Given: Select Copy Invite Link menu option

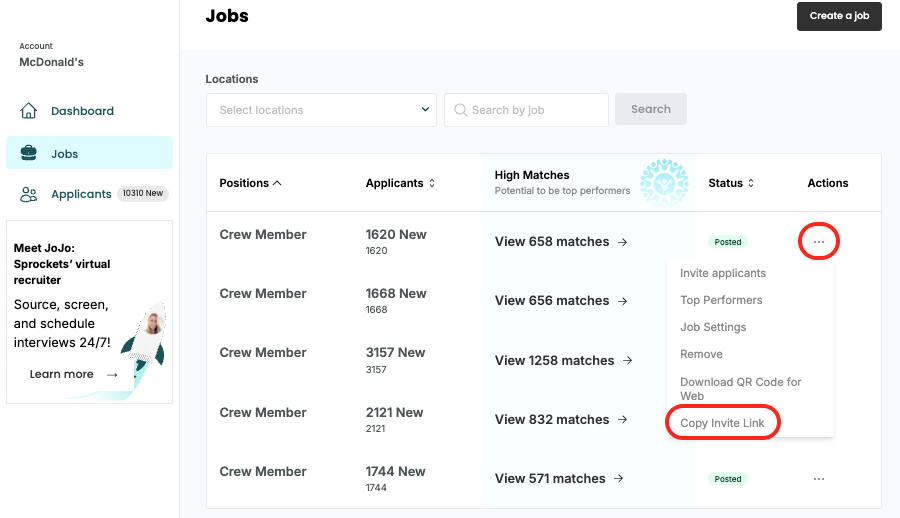Looking at the screenshot, I should 722,423.
